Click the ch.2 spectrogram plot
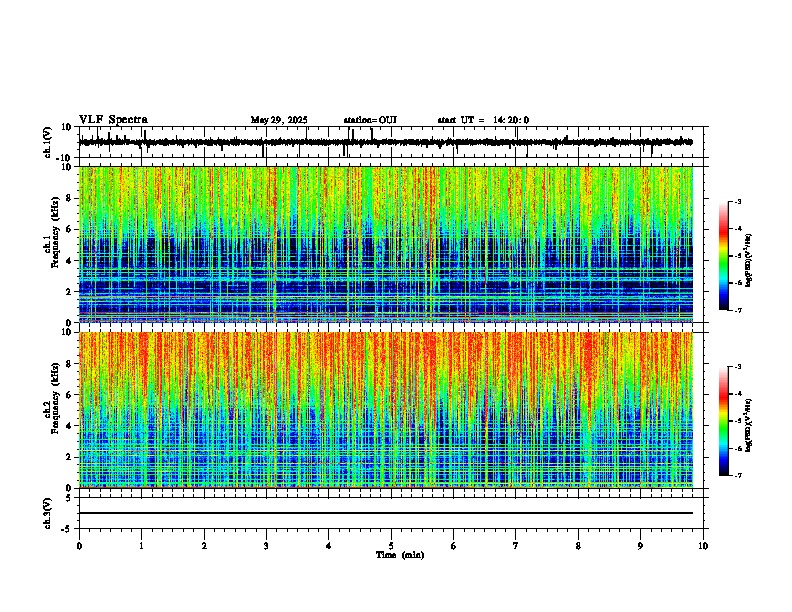Viewport: 792px width, 612px height. tap(386, 410)
